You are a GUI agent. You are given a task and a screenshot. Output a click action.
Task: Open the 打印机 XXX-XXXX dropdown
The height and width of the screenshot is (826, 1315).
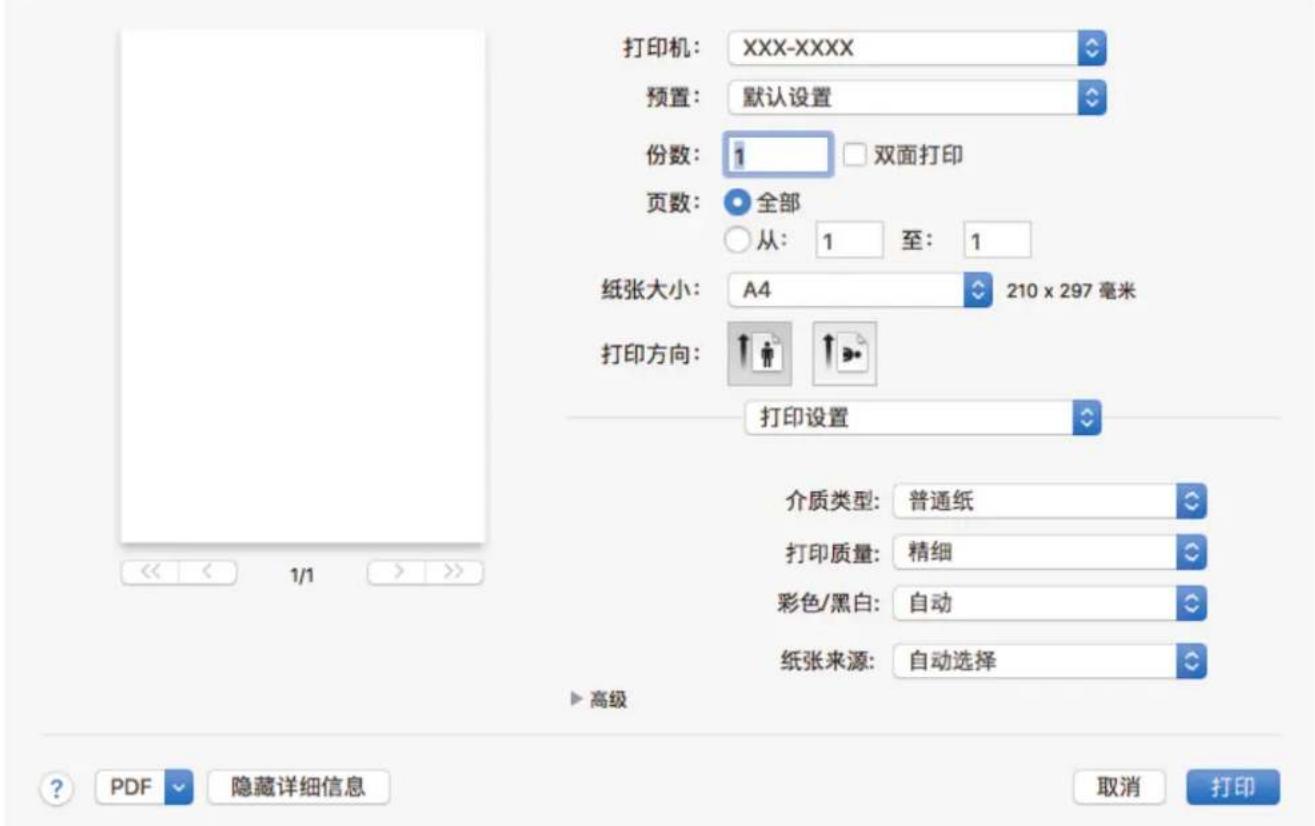(919, 47)
